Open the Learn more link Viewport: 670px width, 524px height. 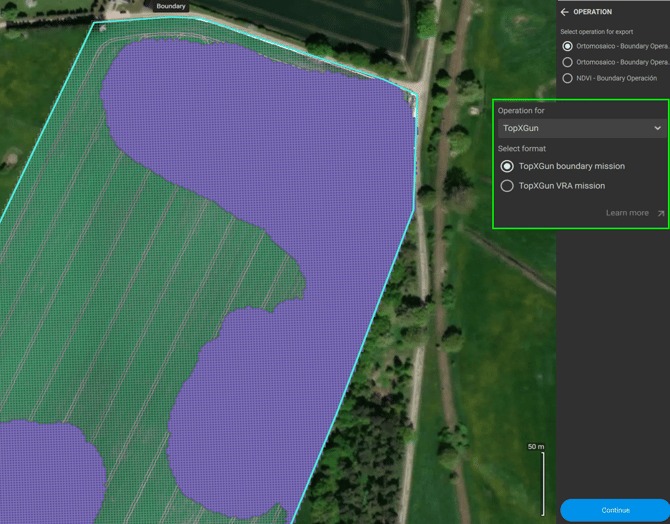click(627, 213)
